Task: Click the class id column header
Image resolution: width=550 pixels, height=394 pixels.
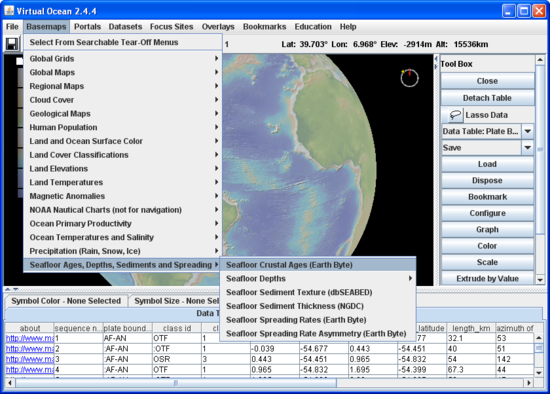Action: (x=177, y=328)
